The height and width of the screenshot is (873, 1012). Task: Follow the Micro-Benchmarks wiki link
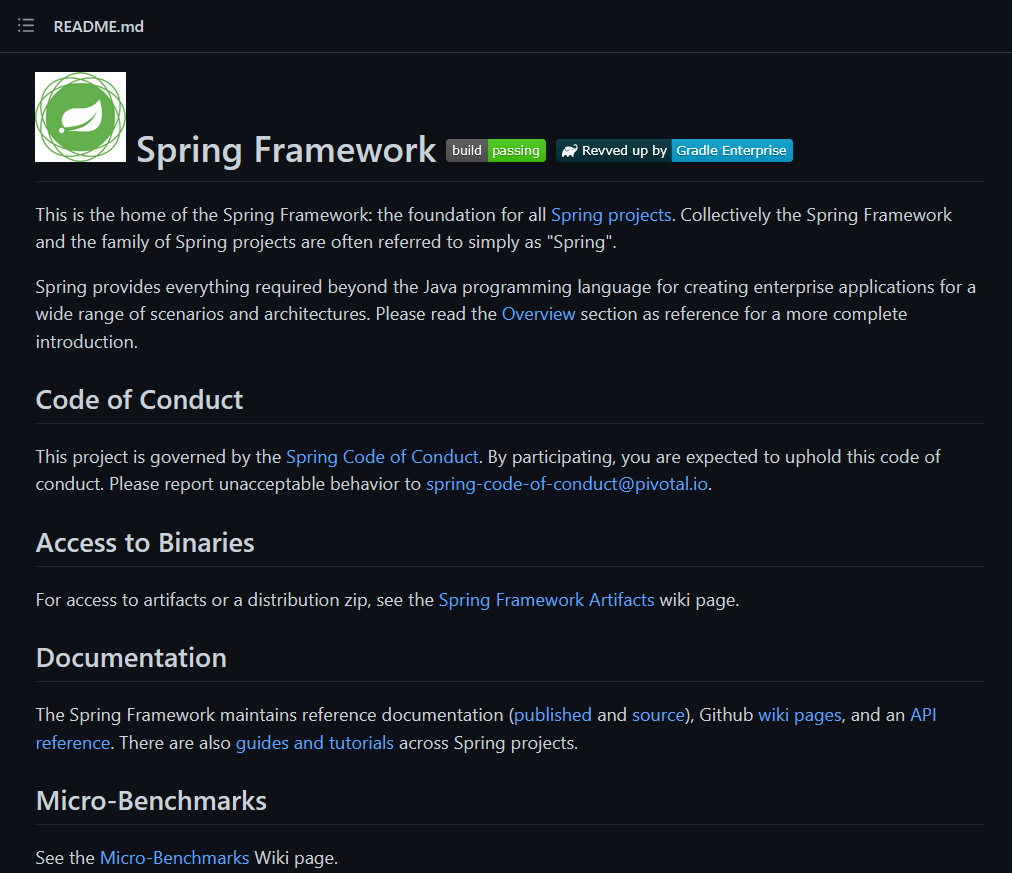tap(174, 858)
